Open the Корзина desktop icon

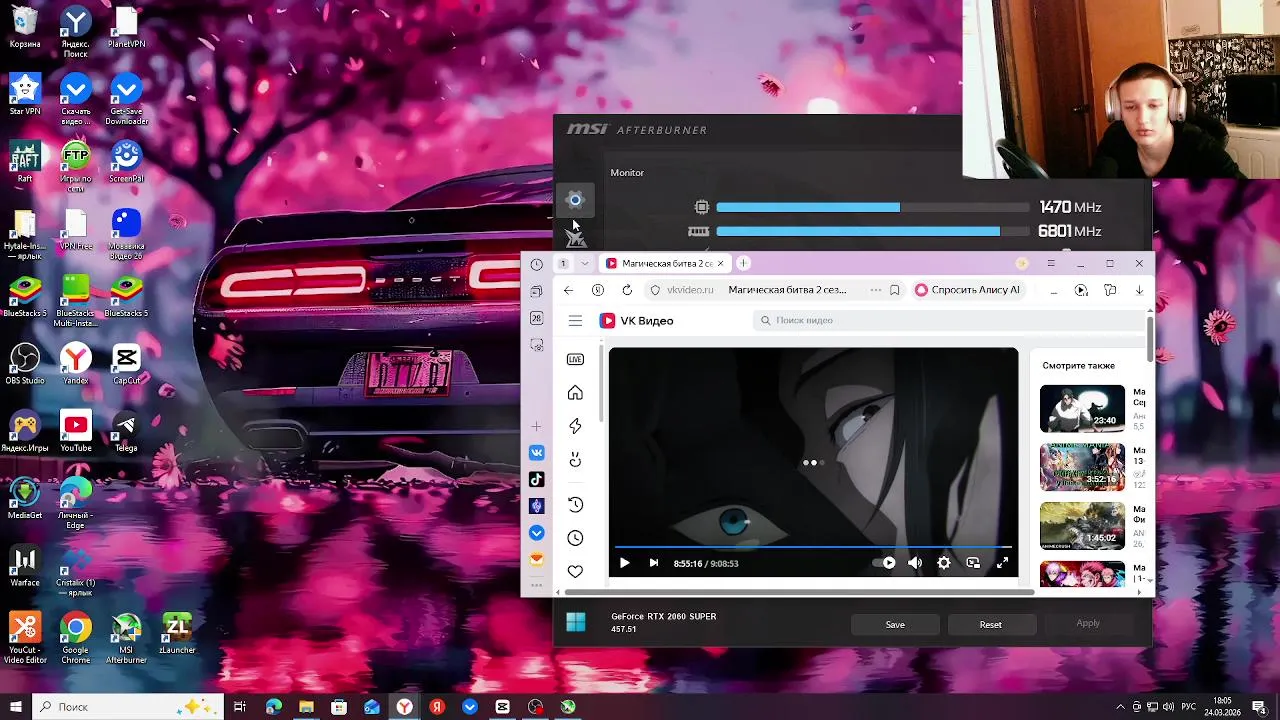coord(25,28)
